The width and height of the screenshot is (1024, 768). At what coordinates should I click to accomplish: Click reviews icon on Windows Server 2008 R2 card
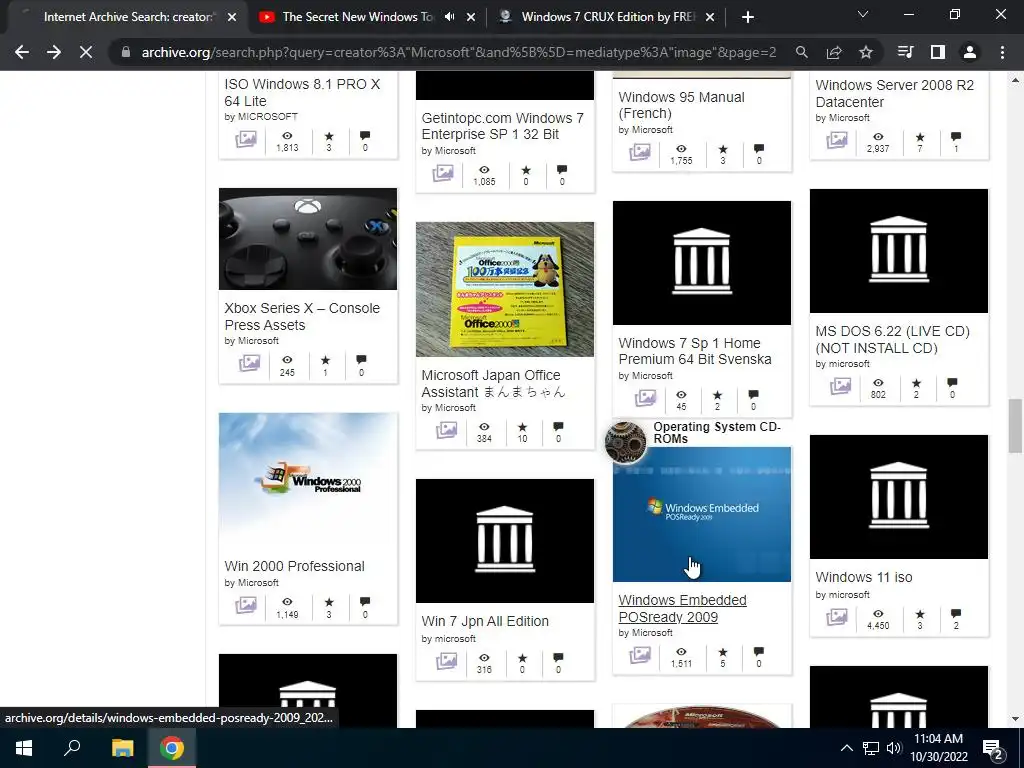pyautogui.click(x=956, y=136)
